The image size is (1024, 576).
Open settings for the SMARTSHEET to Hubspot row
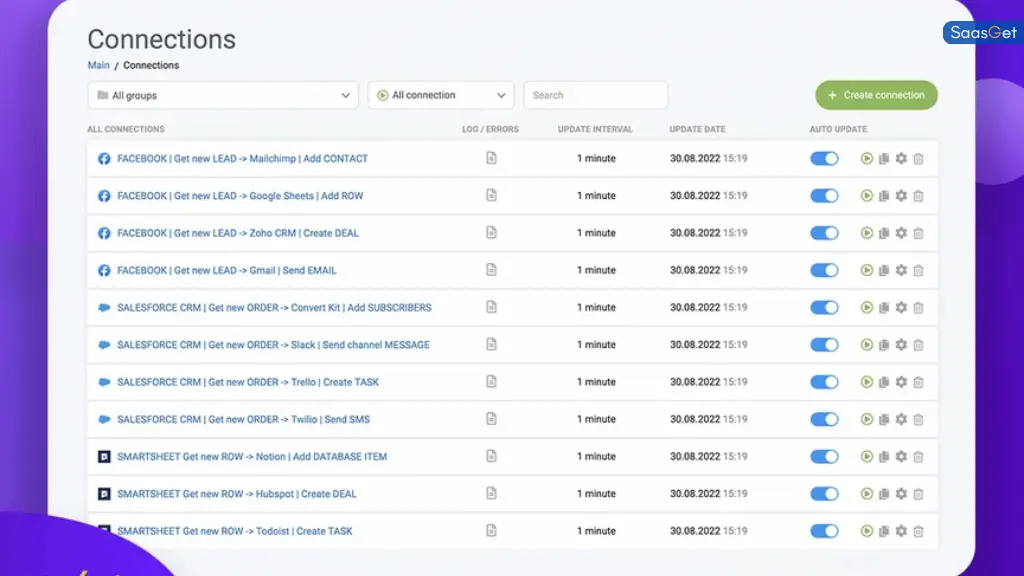coord(901,493)
